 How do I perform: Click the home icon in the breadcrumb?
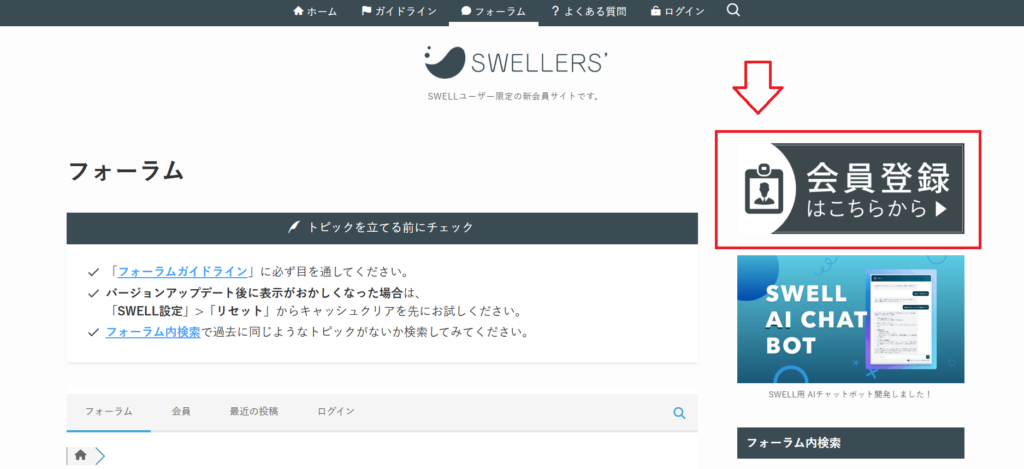tap(80, 455)
